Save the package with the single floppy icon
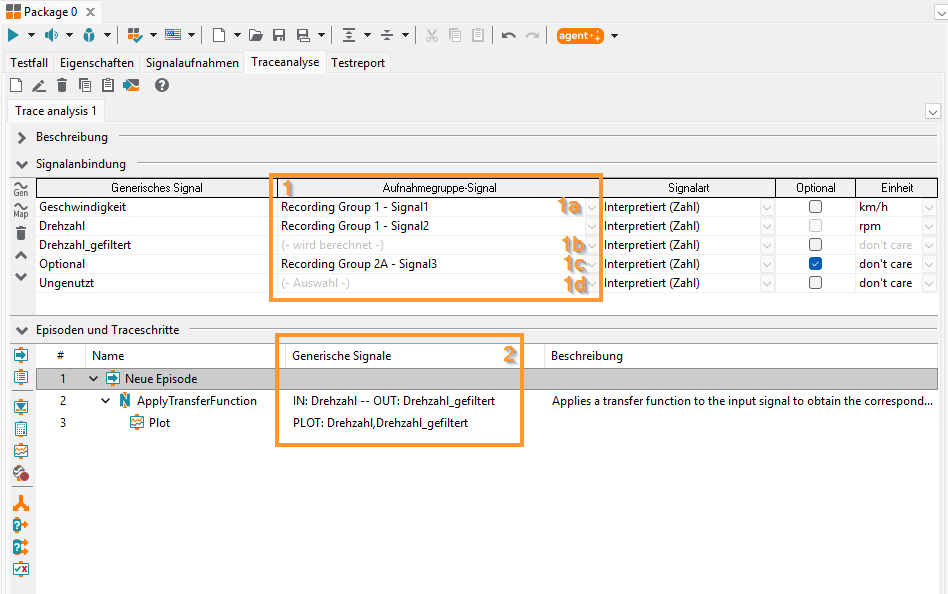This screenshot has width=948, height=594. click(x=279, y=35)
